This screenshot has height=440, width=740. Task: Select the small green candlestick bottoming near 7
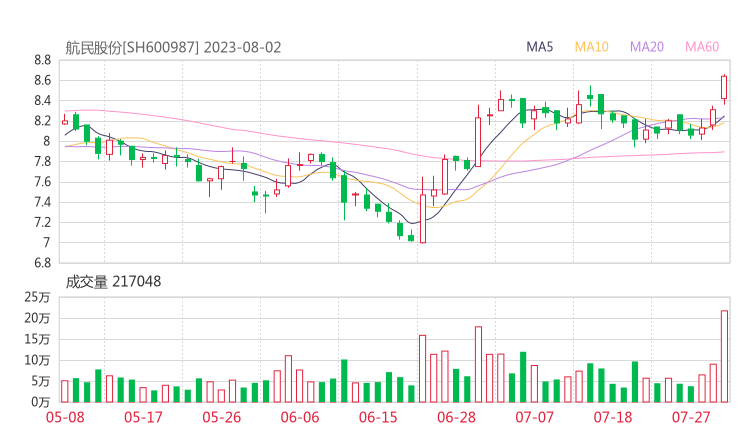tap(411, 237)
